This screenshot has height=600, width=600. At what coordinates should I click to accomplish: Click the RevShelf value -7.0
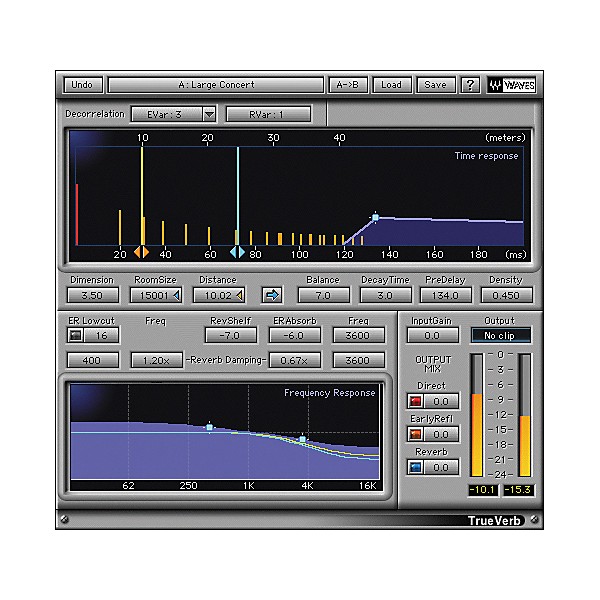tap(230, 336)
